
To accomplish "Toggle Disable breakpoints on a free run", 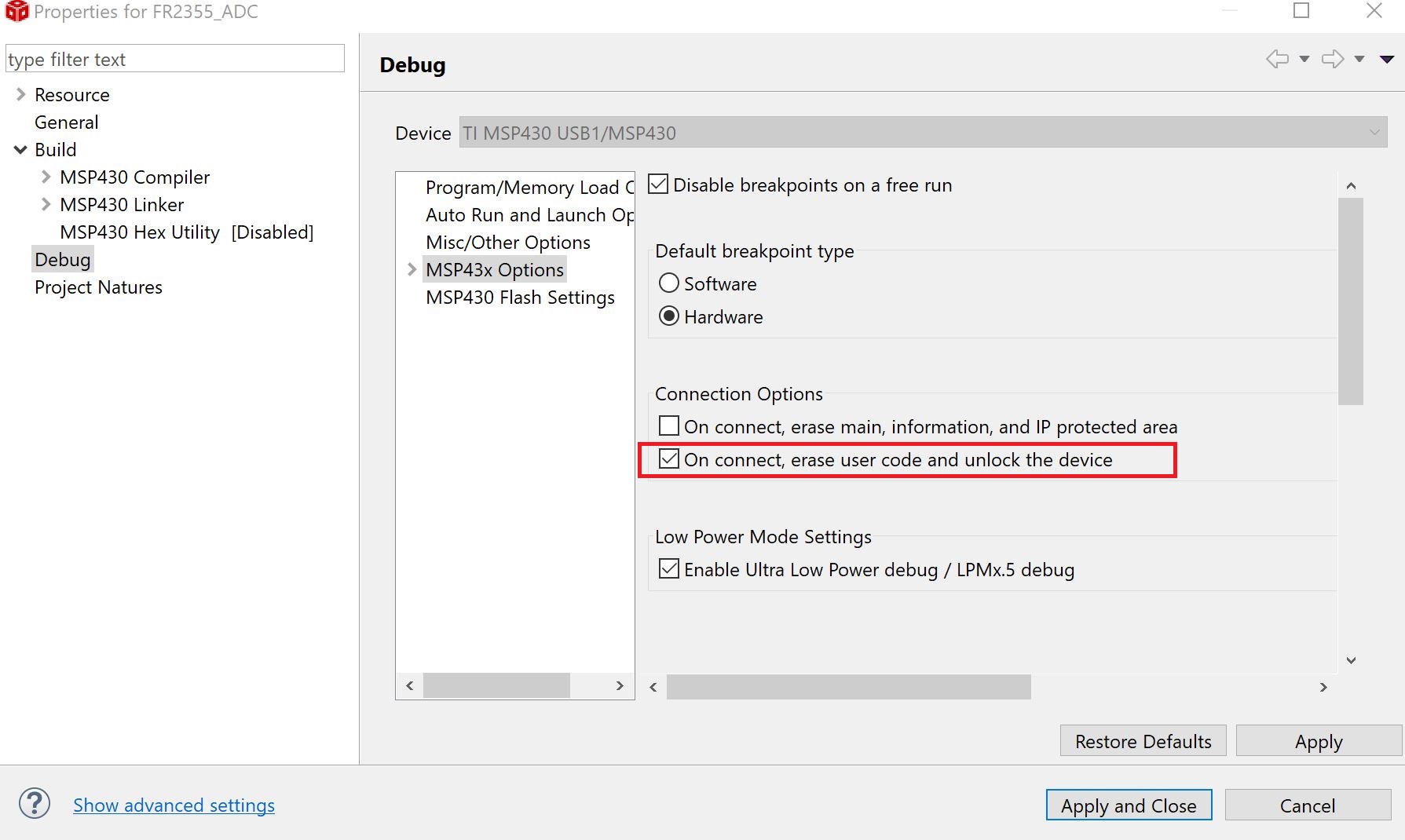I will pos(658,184).
